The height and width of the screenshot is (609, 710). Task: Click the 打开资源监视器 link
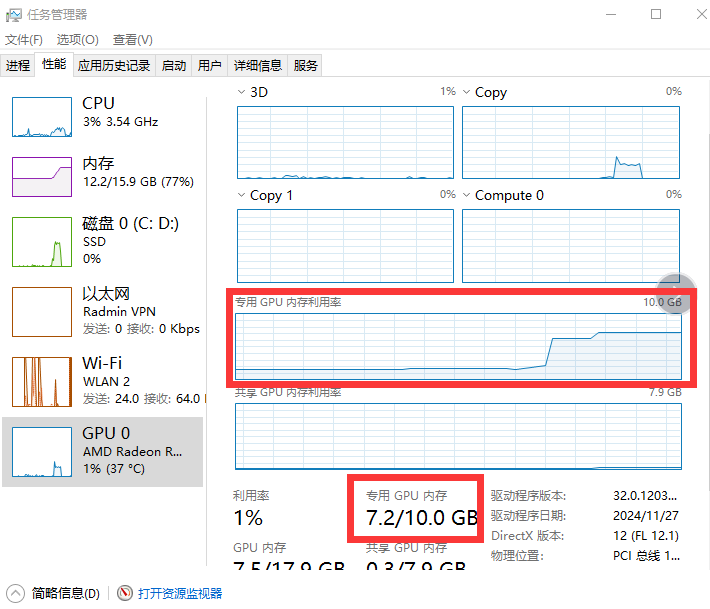click(x=180, y=593)
